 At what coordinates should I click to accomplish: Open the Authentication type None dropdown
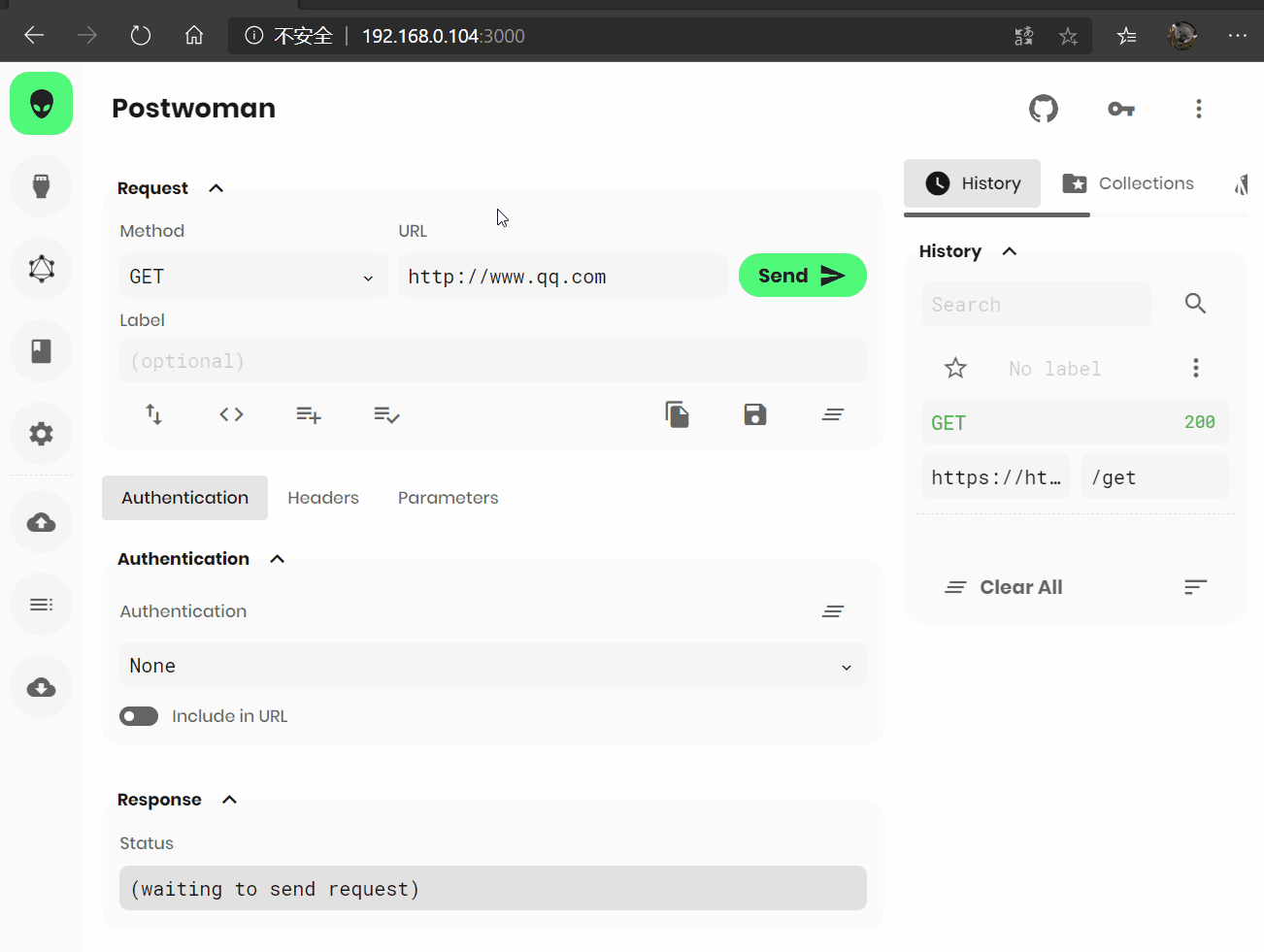point(493,666)
